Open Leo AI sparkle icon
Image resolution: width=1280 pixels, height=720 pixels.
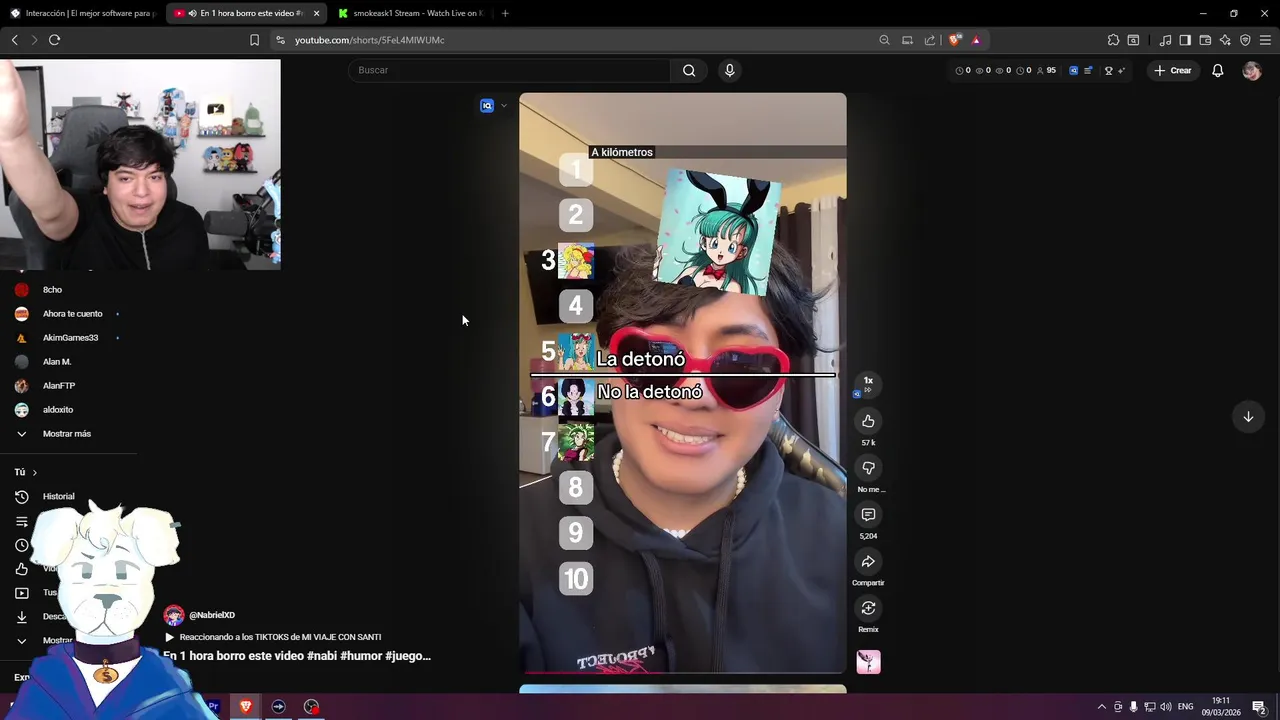(1225, 40)
